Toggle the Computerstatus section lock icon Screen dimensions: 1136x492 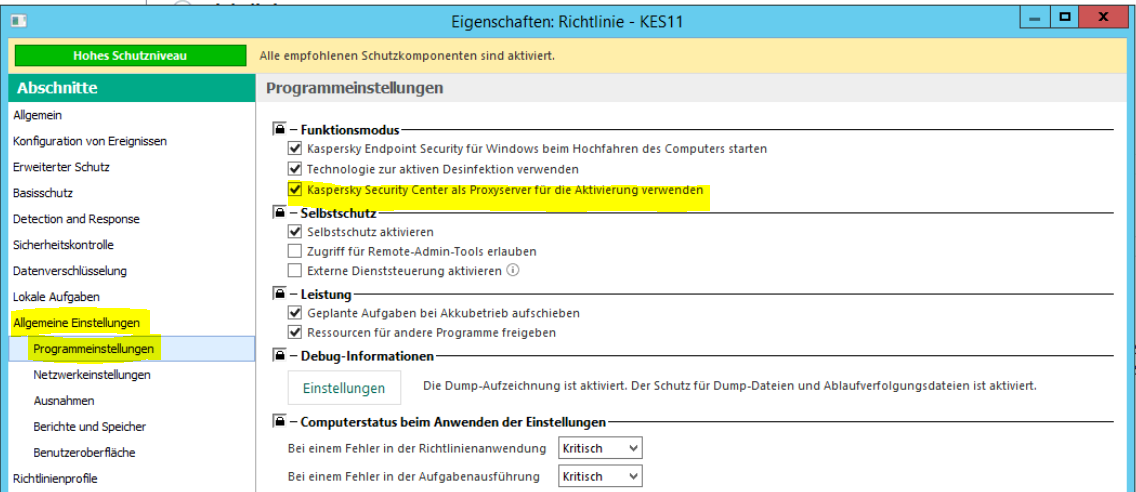click(x=280, y=422)
